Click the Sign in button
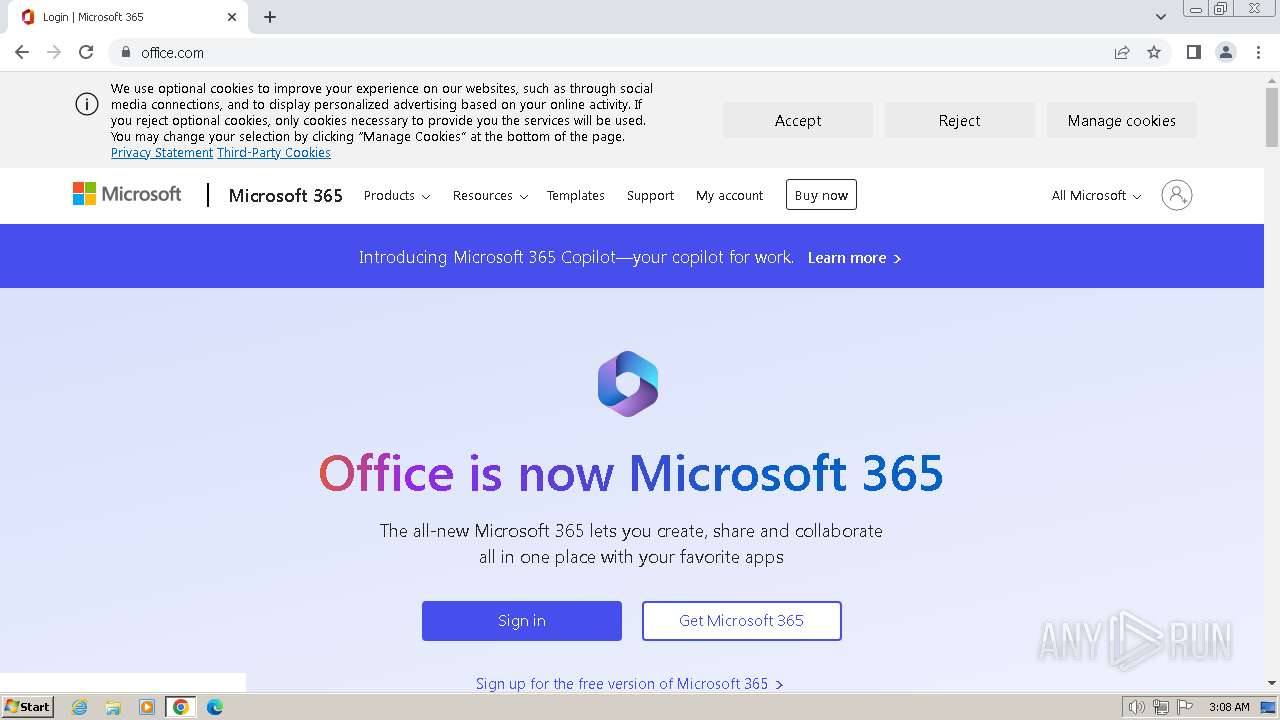The image size is (1280, 720). tap(522, 621)
